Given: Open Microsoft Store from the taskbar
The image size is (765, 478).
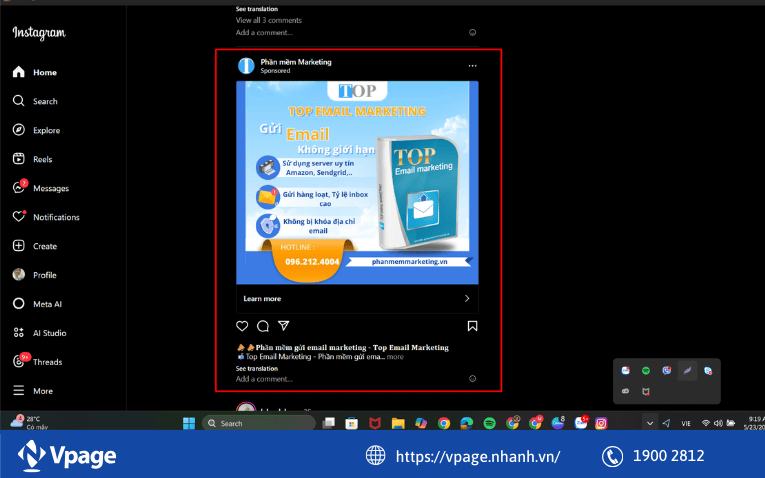Looking at the screenshot, I should click(351, 423).
